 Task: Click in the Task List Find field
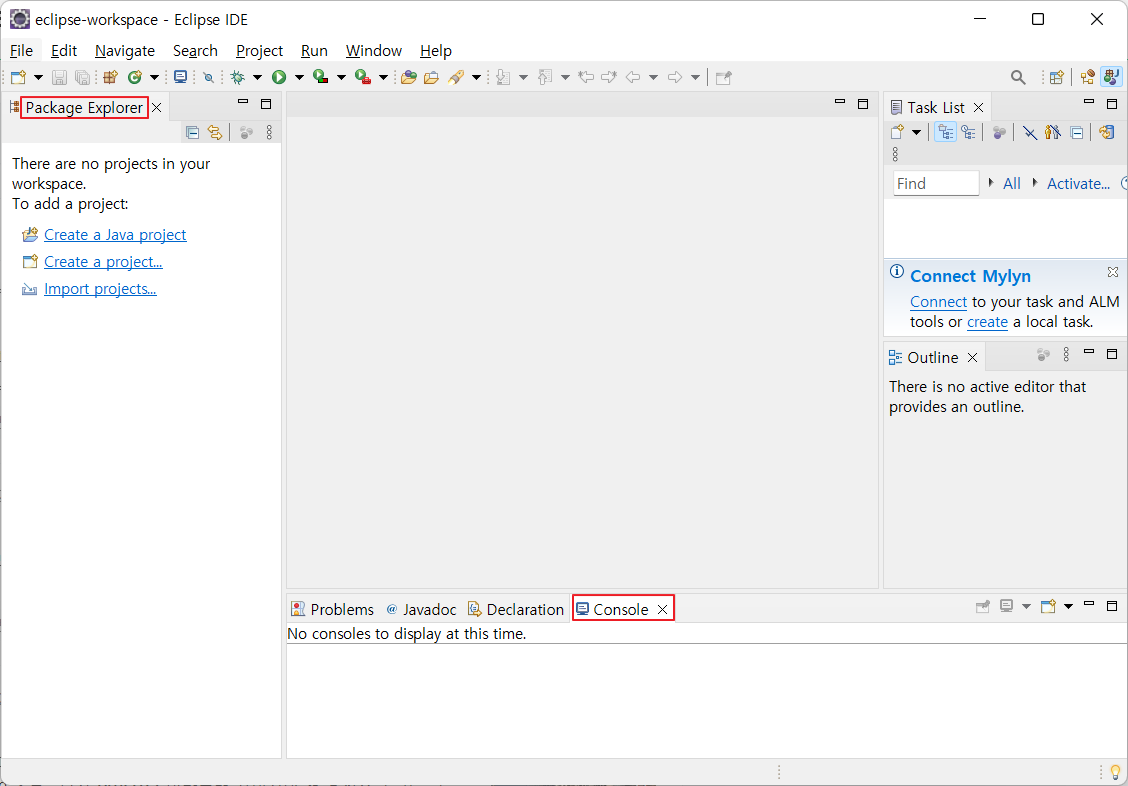(936, 183)
